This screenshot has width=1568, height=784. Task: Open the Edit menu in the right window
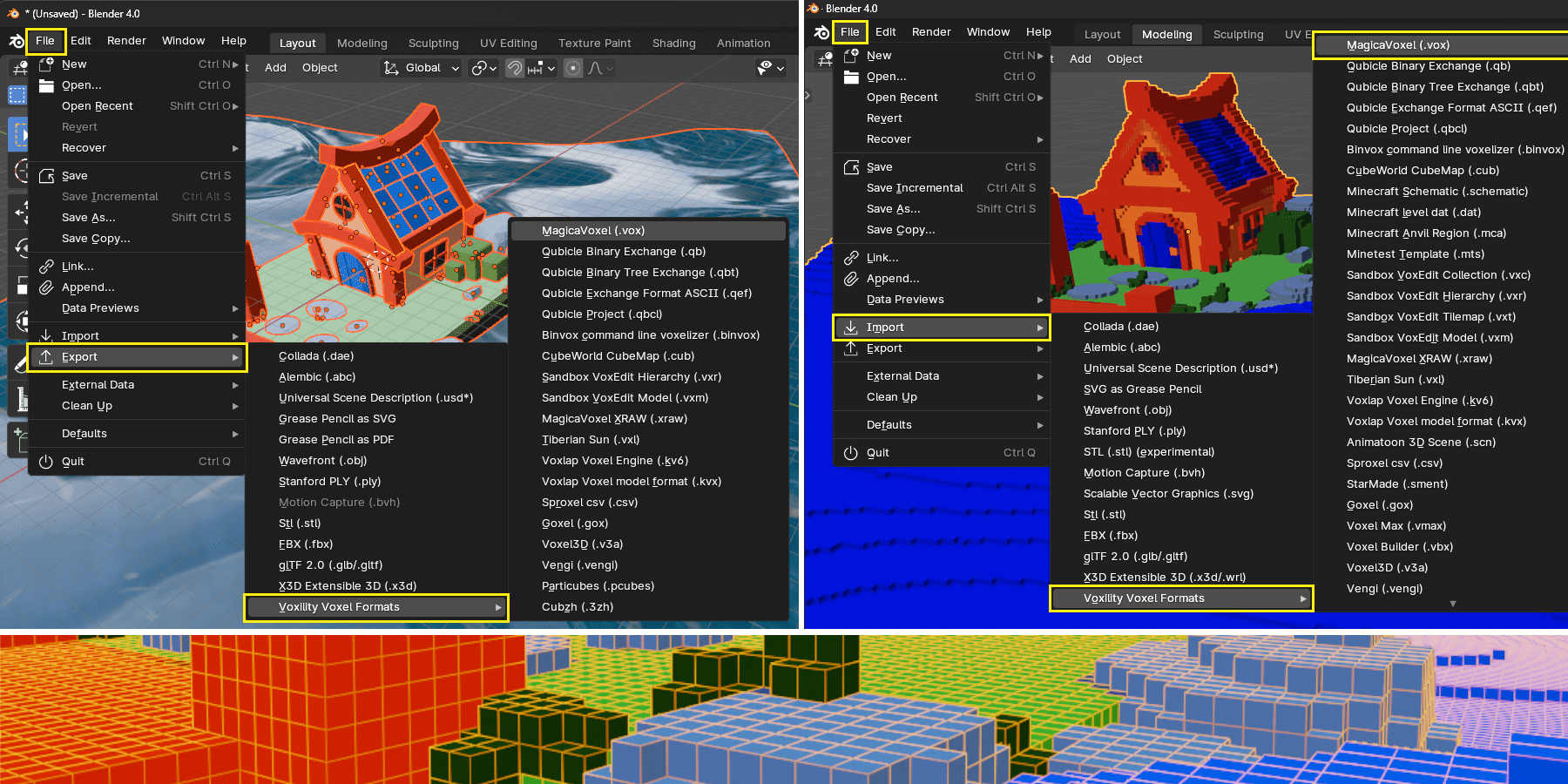pyautogui.click(x=886, y=32)
